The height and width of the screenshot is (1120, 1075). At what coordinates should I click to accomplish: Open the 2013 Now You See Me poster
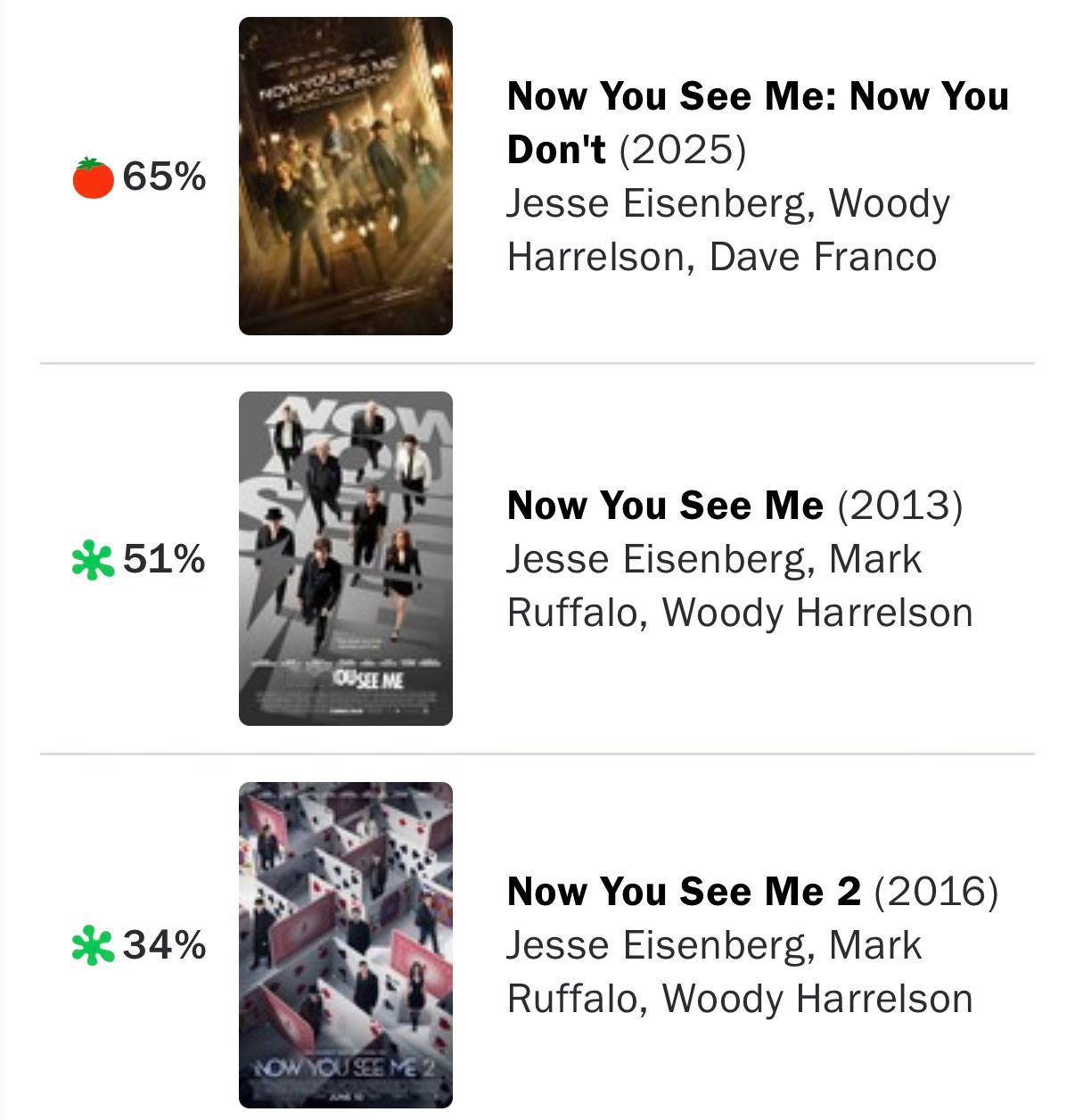tap(346, 559)
